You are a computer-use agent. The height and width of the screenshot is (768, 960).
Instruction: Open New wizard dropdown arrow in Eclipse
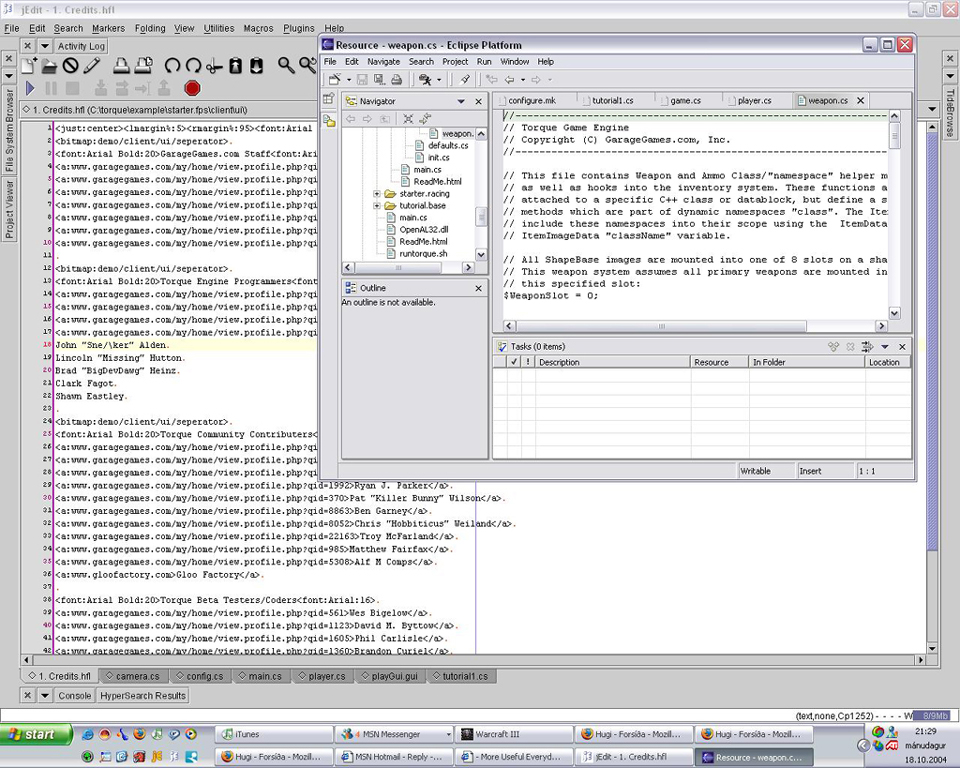[349, 80]
